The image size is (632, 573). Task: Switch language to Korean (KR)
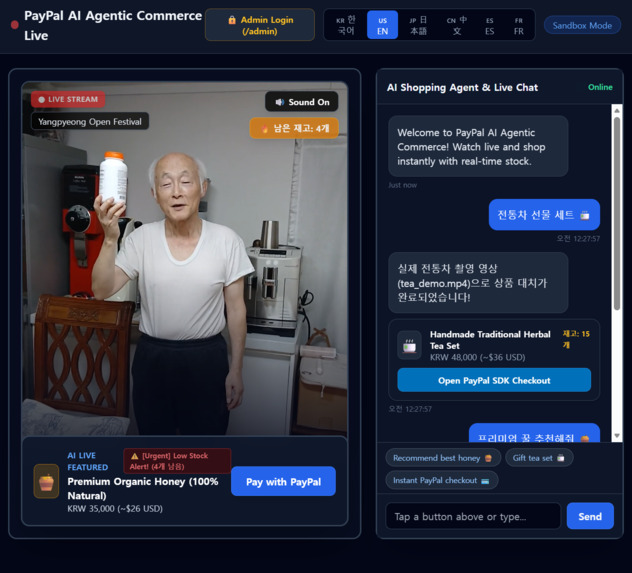[x=346, y=25]
